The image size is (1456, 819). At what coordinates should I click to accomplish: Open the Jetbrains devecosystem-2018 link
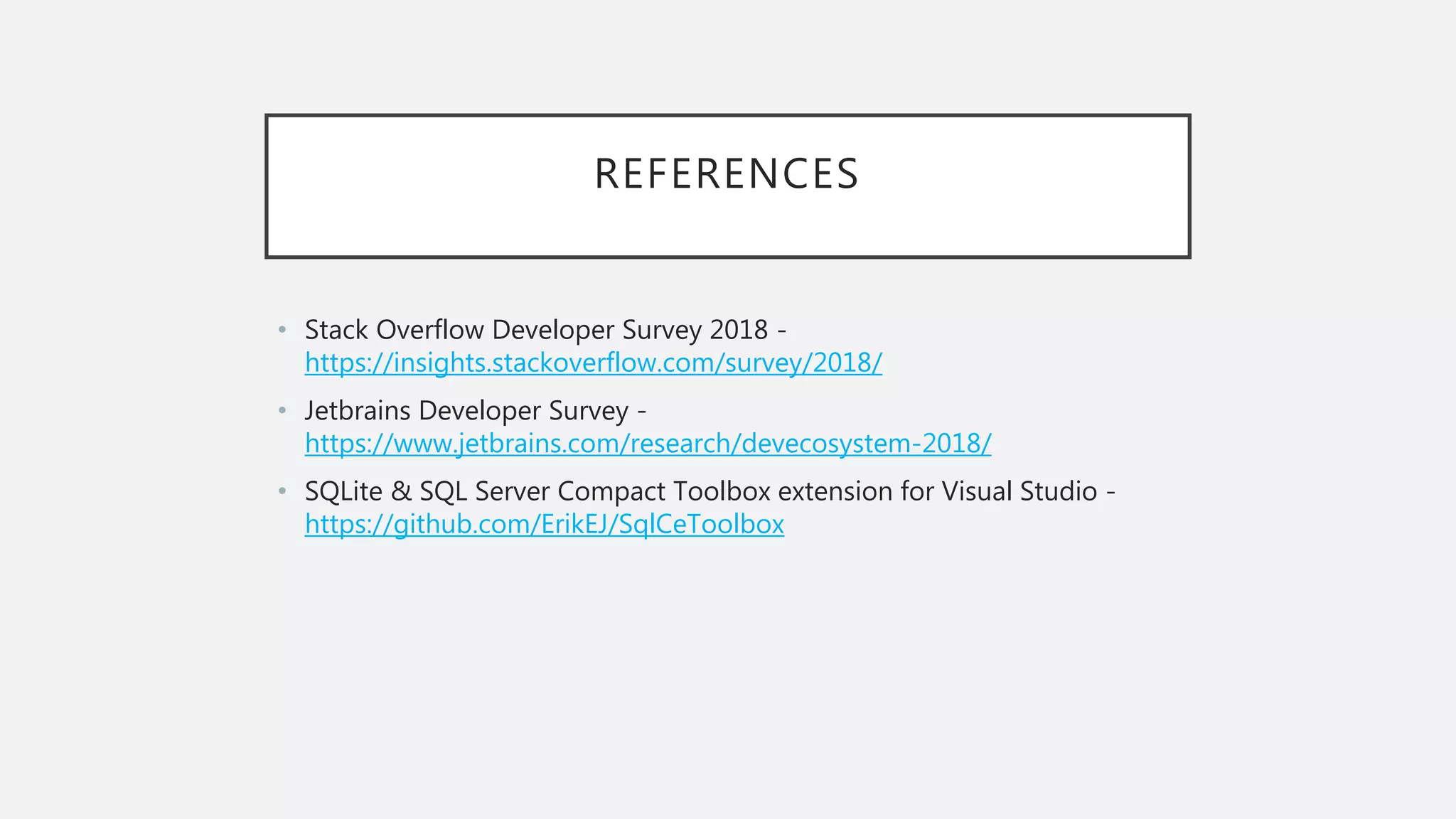pos(648,444)
